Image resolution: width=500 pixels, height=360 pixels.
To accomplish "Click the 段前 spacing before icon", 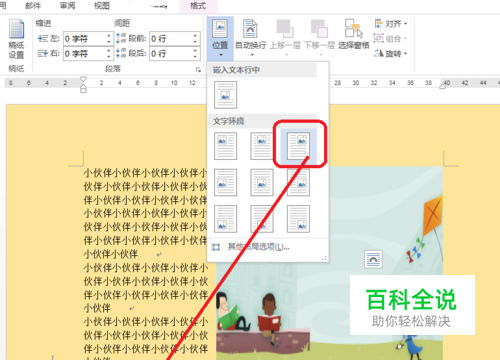I will click(121, 39).
